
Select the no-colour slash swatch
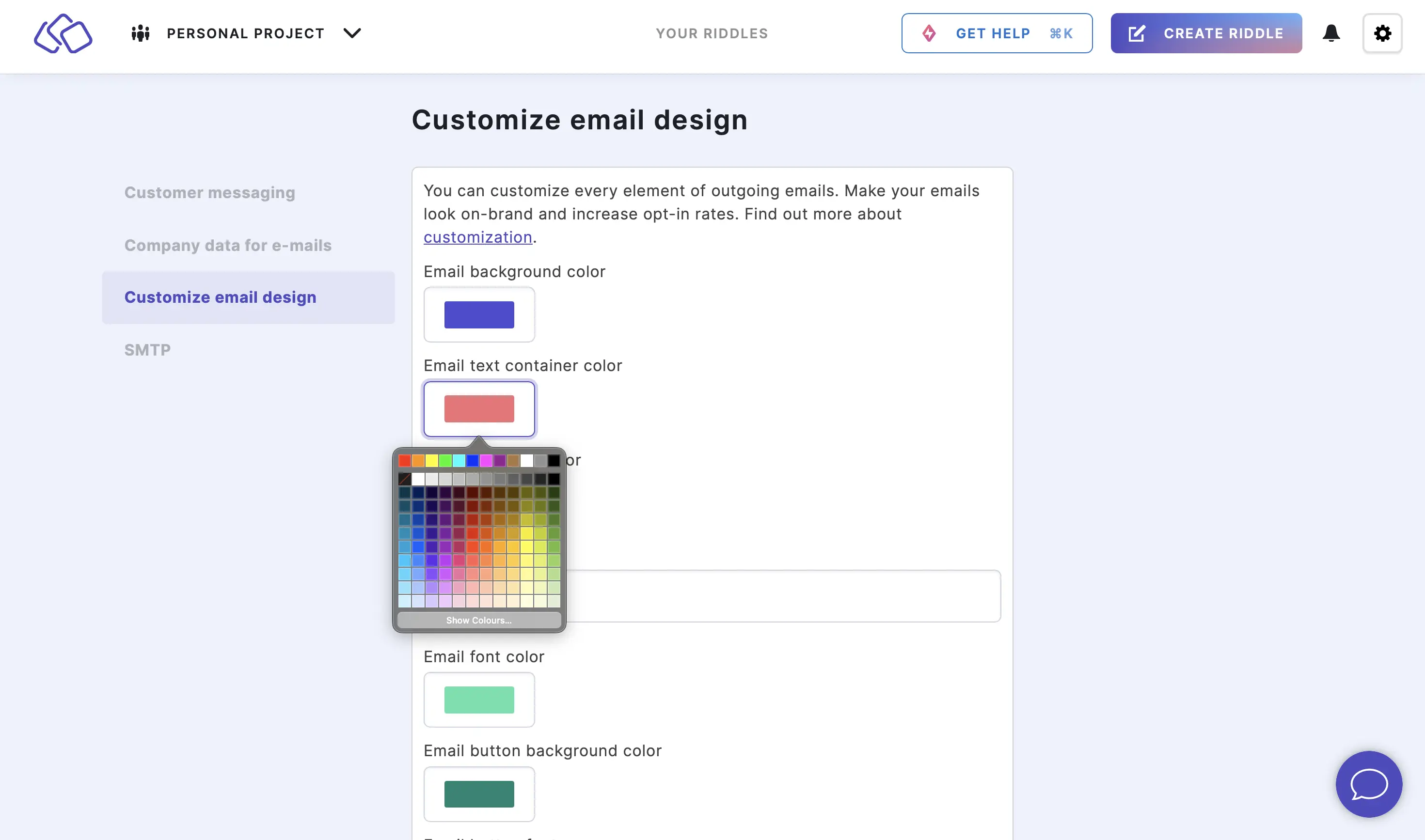pos(404,480)
